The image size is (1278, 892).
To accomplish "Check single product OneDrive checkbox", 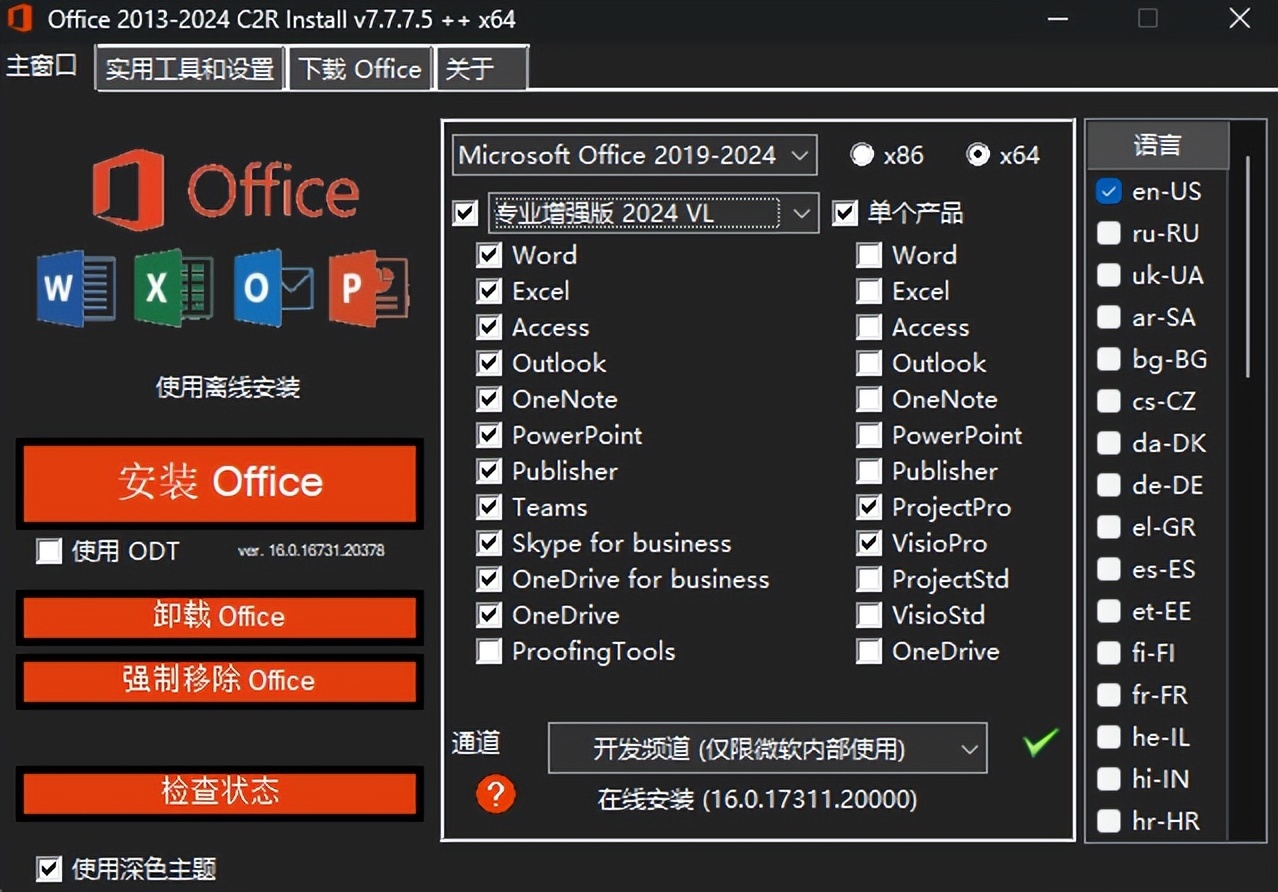I will (869, 651).
